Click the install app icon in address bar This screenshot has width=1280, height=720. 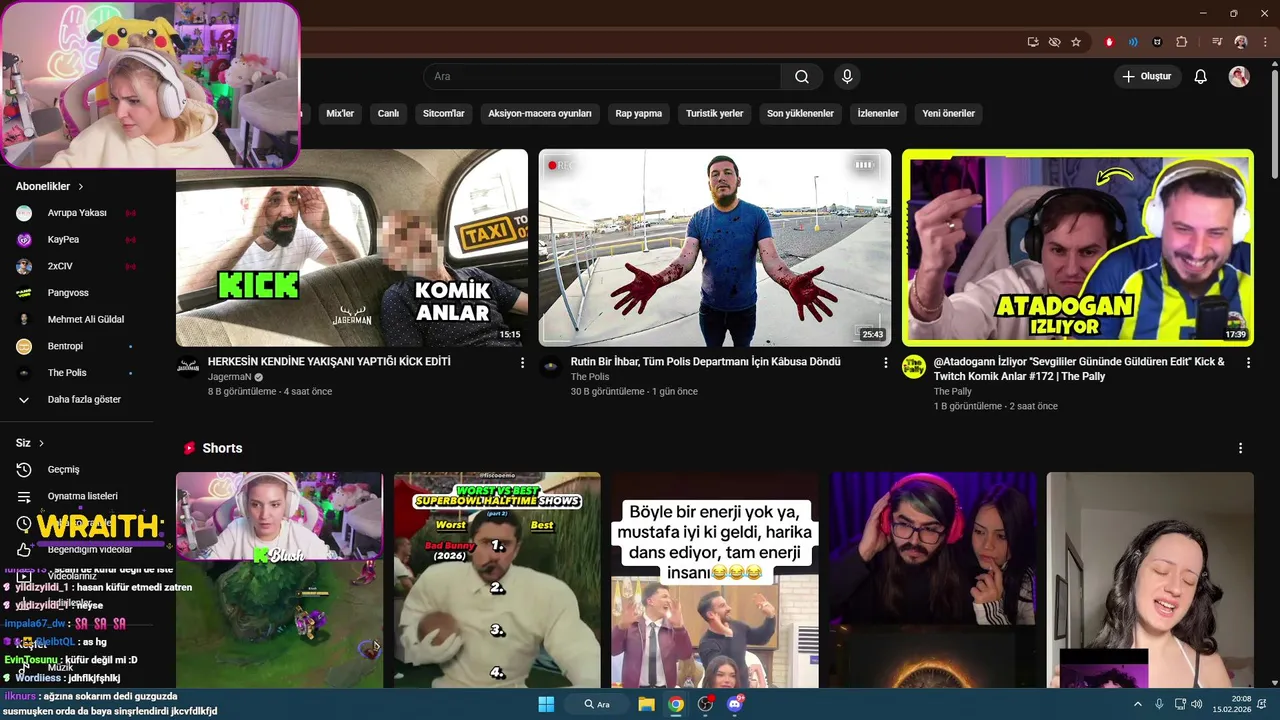1033,42
